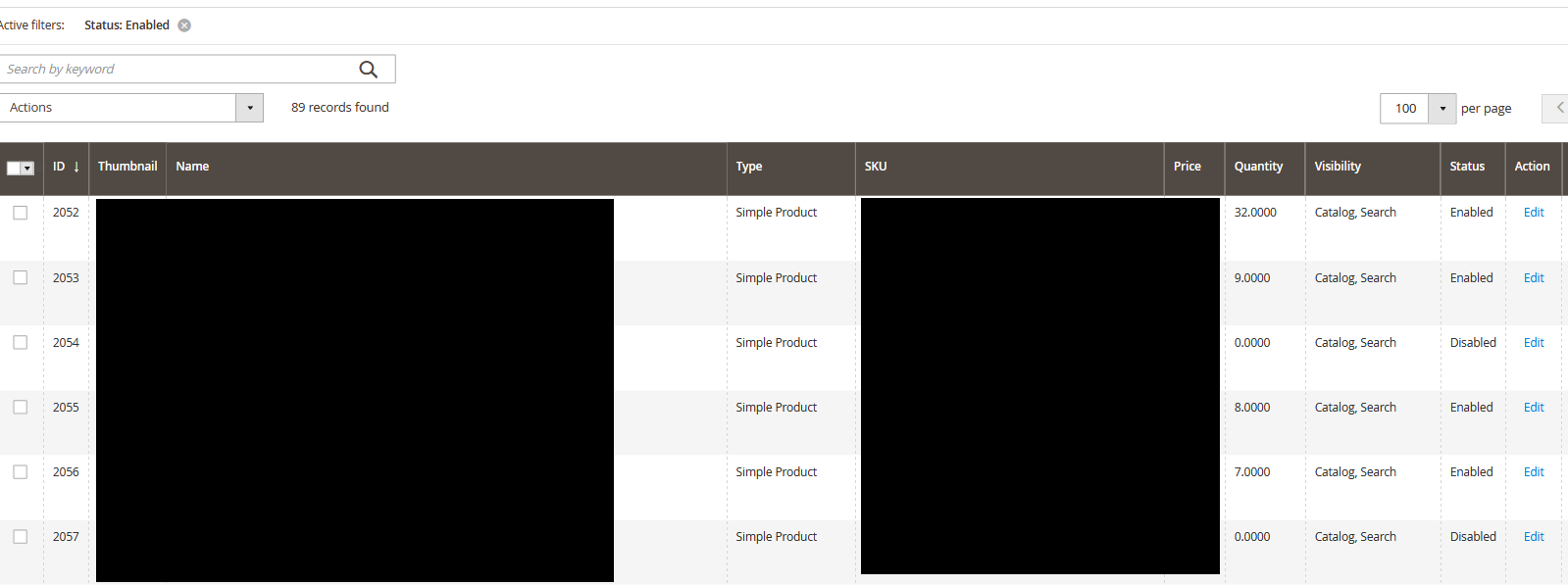
Task: Sort by the Quantity column header
Action: [x=1258, y=167]
